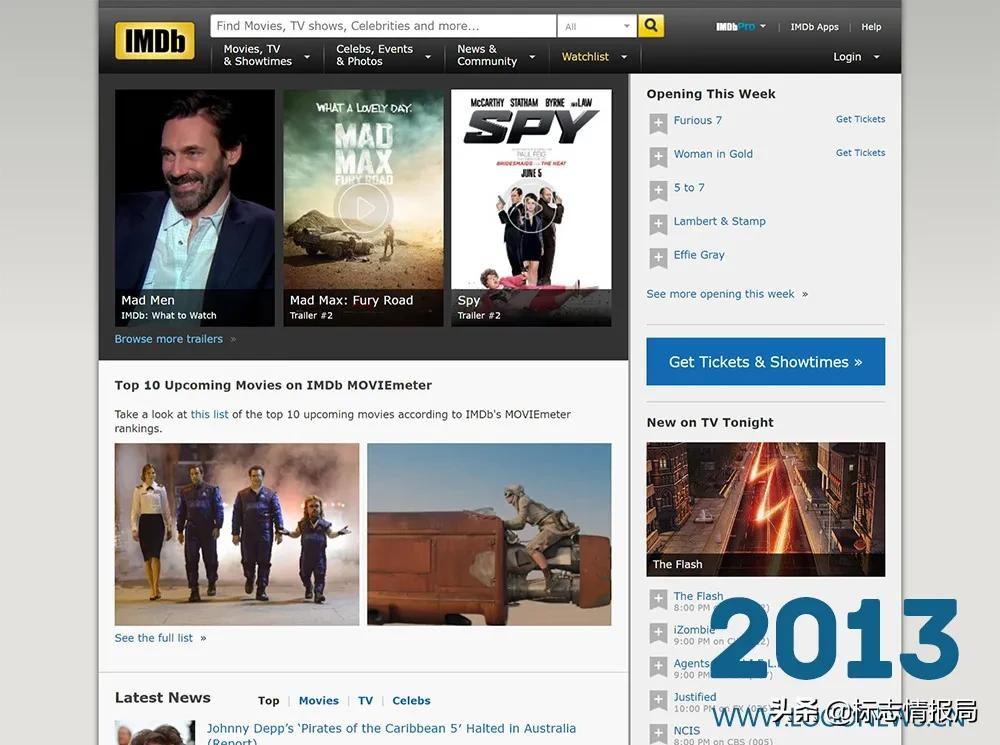The height and width of the screenshot is (745, 1000).
Task: Add Justified to watchlist icon
Action: coord(658,700)
